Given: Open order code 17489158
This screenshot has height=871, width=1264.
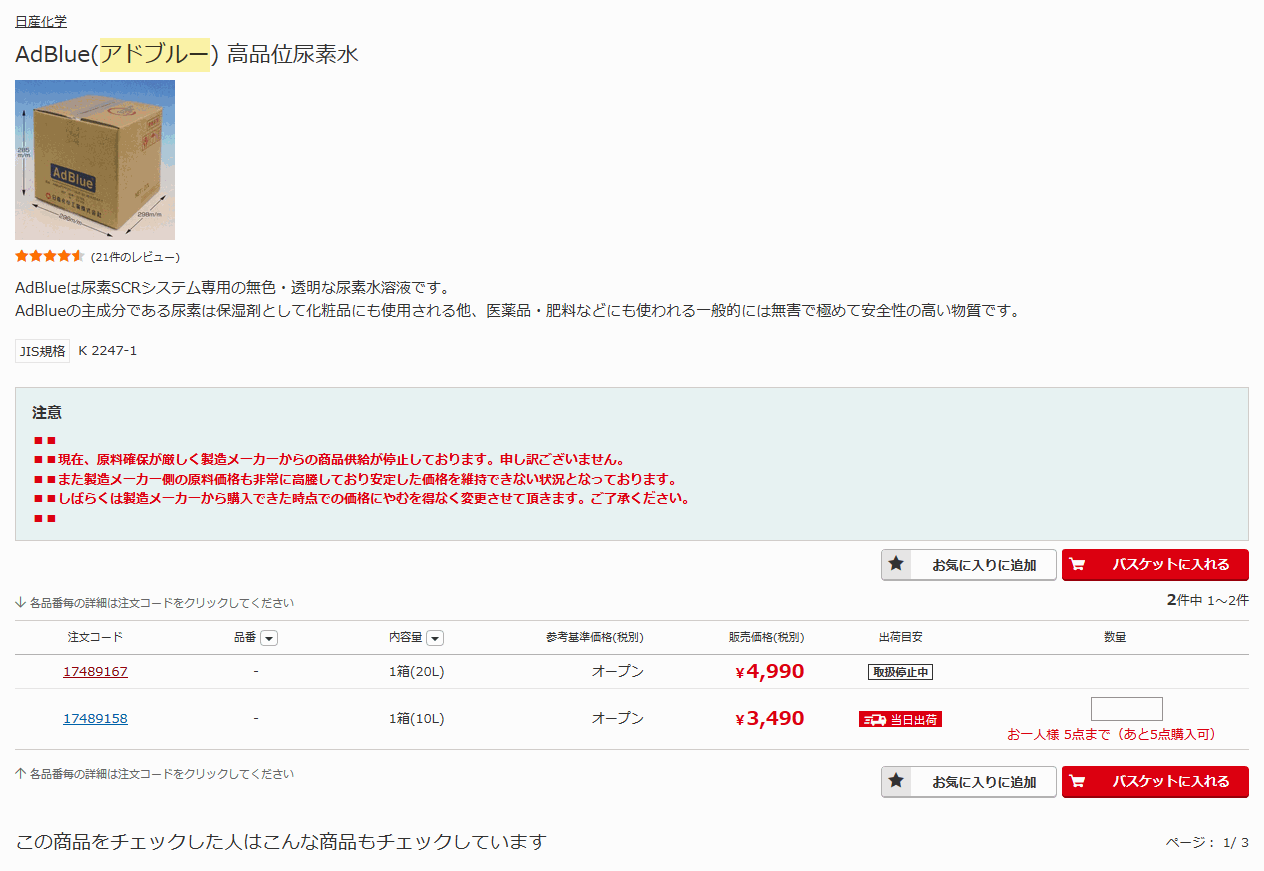Looking at the screenshot, I should (95, 719).
